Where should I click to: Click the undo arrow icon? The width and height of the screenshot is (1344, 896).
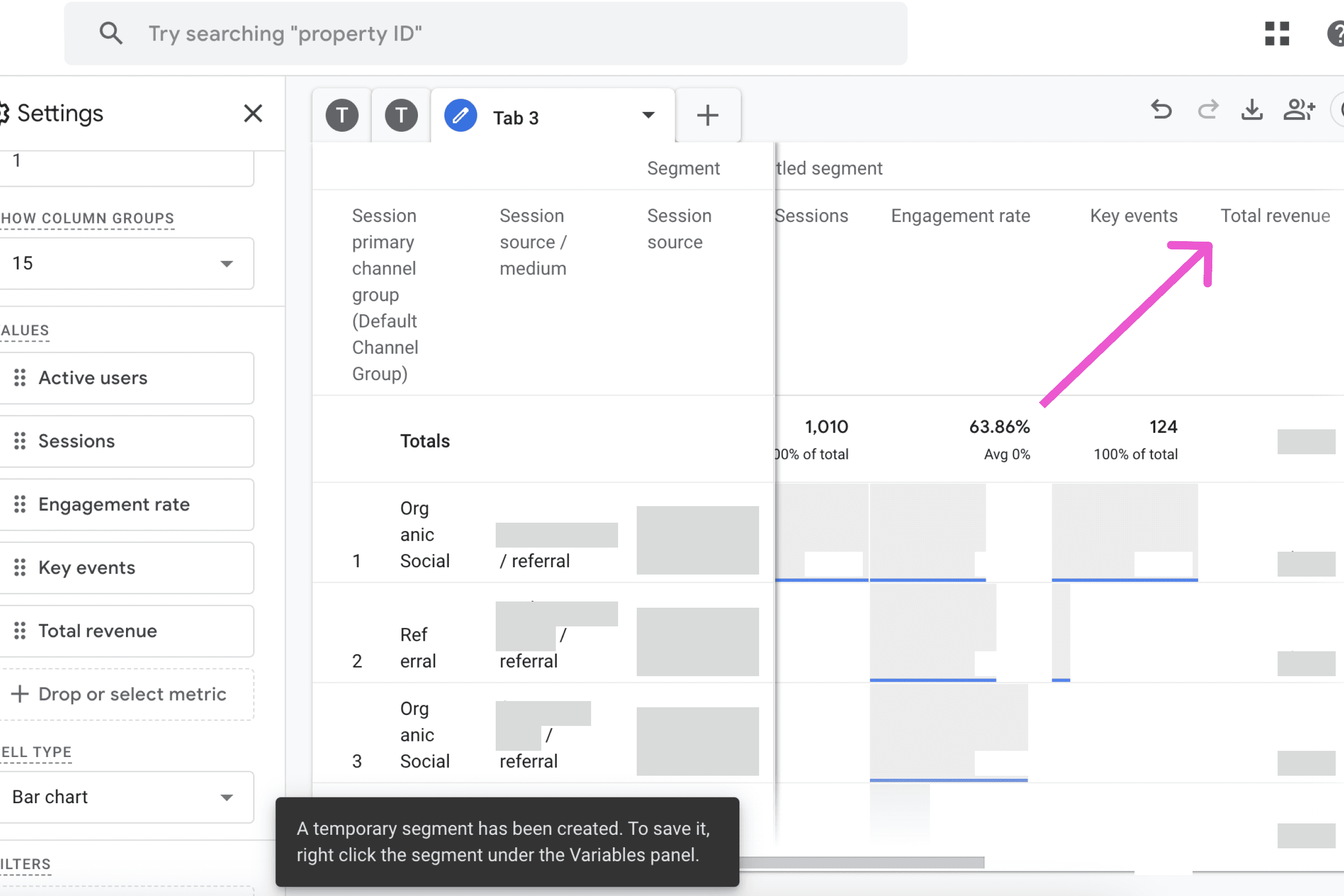(x=1160, y=109)
